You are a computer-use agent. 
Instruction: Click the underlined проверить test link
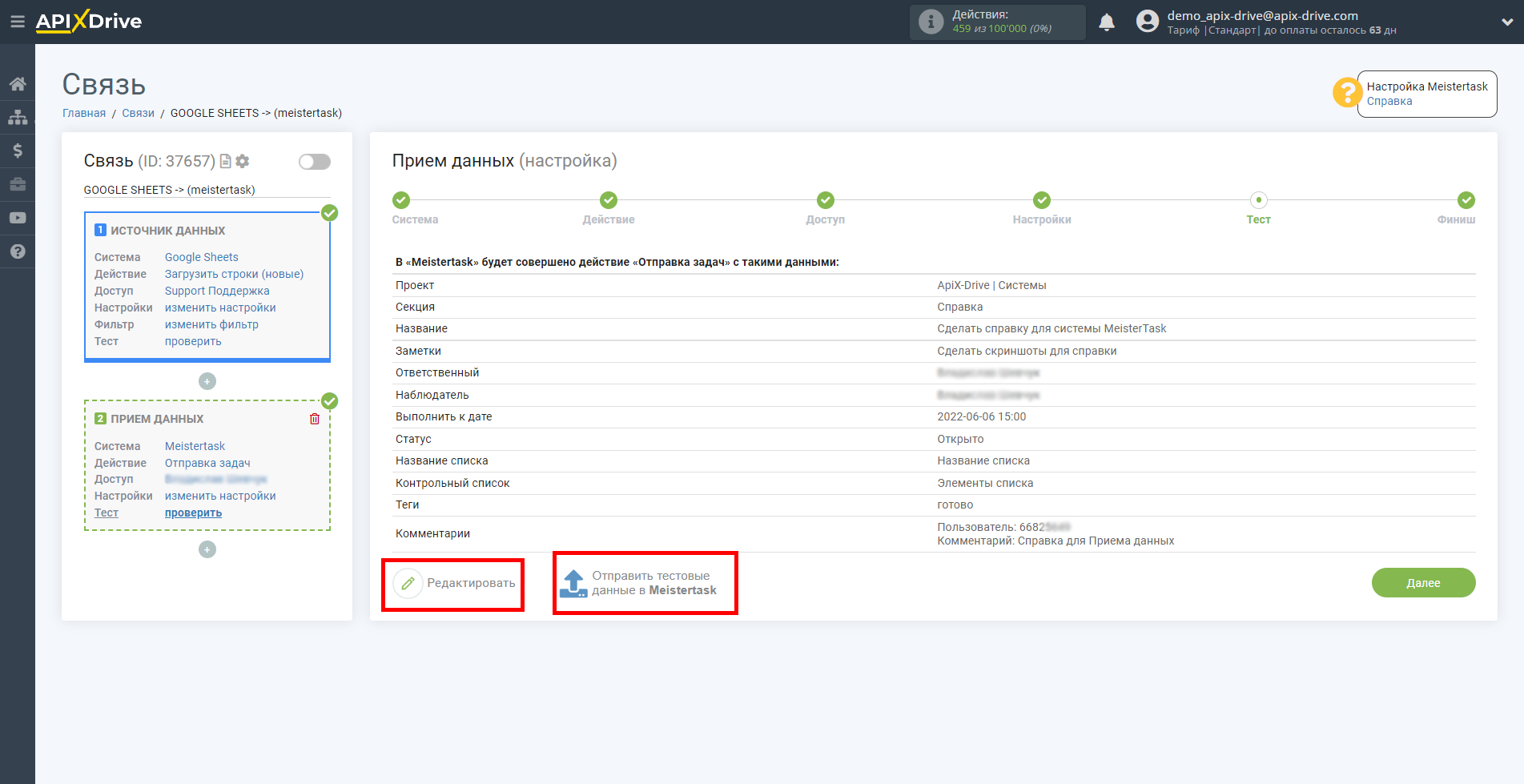coord(193,513)
